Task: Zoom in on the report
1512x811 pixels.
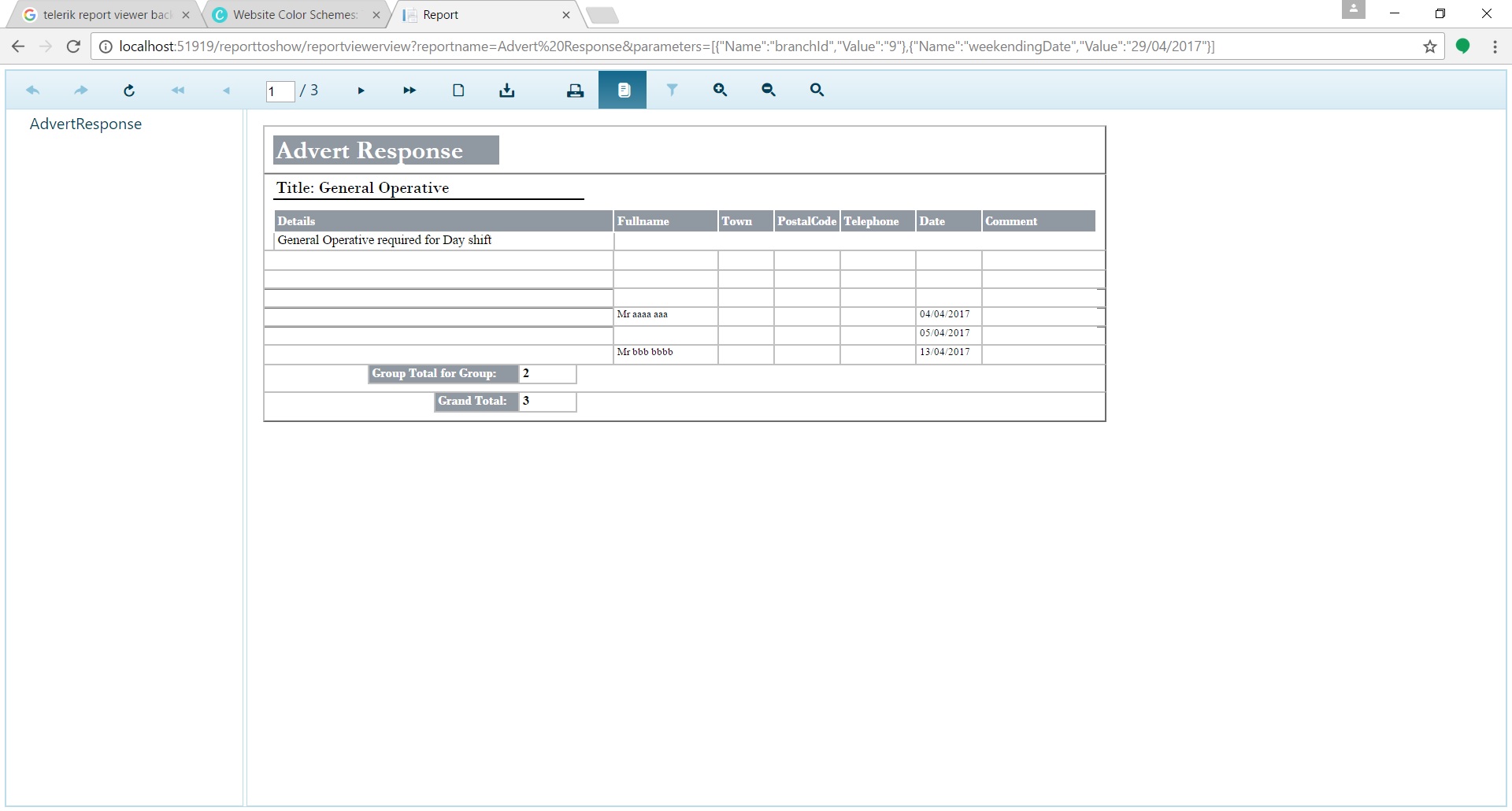Action: [x=721, y=91]
